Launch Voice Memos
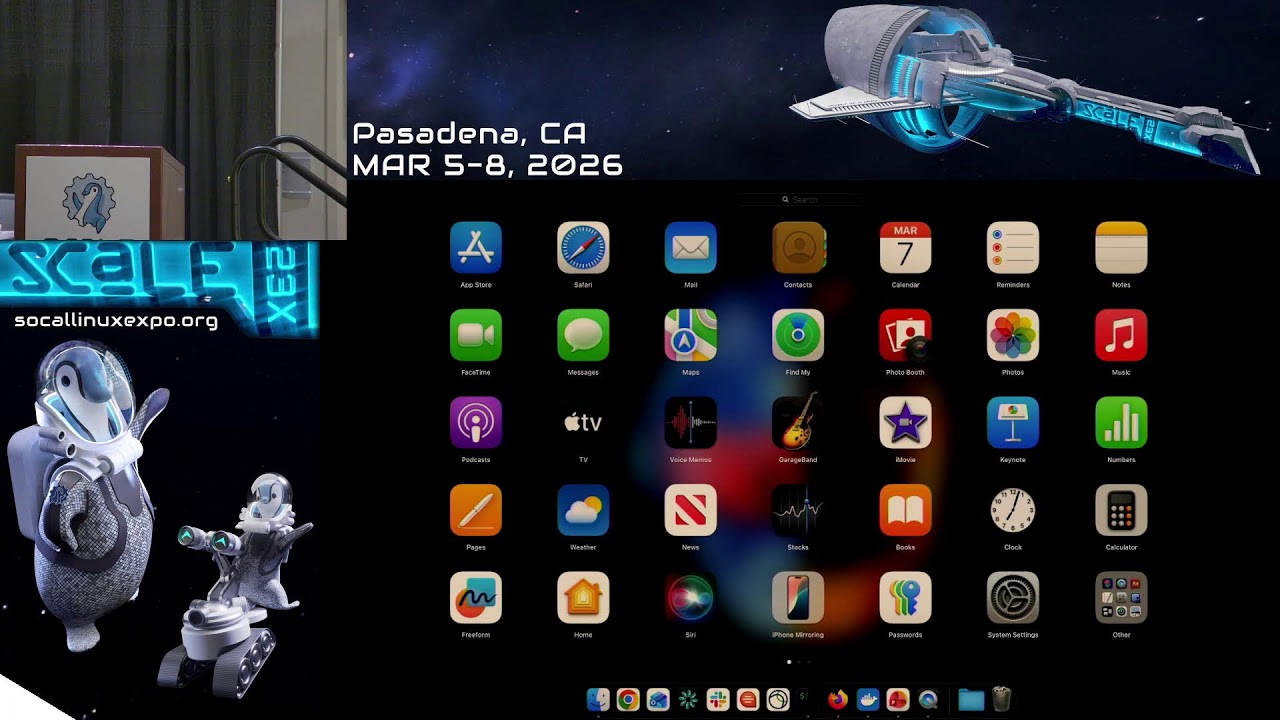This screenshot has height=720, width=1280. click(x=691, y=423)
